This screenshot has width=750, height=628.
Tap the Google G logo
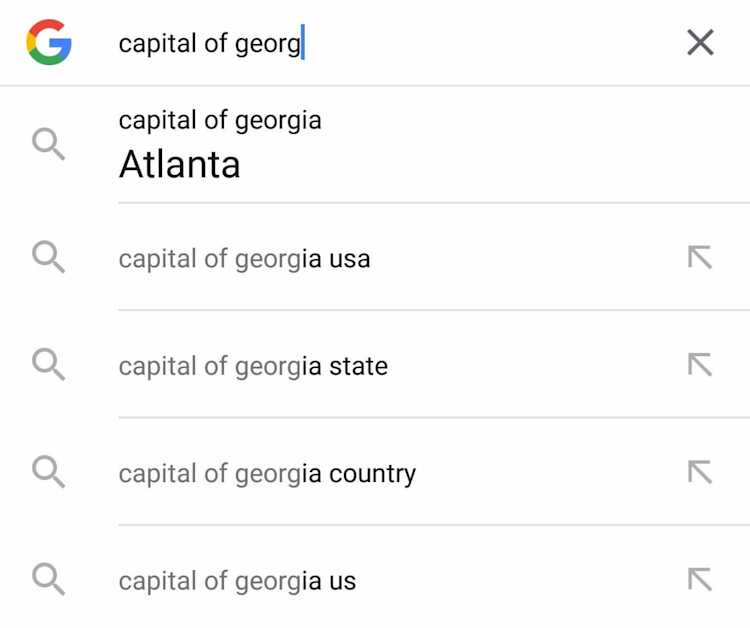(49, 42)
